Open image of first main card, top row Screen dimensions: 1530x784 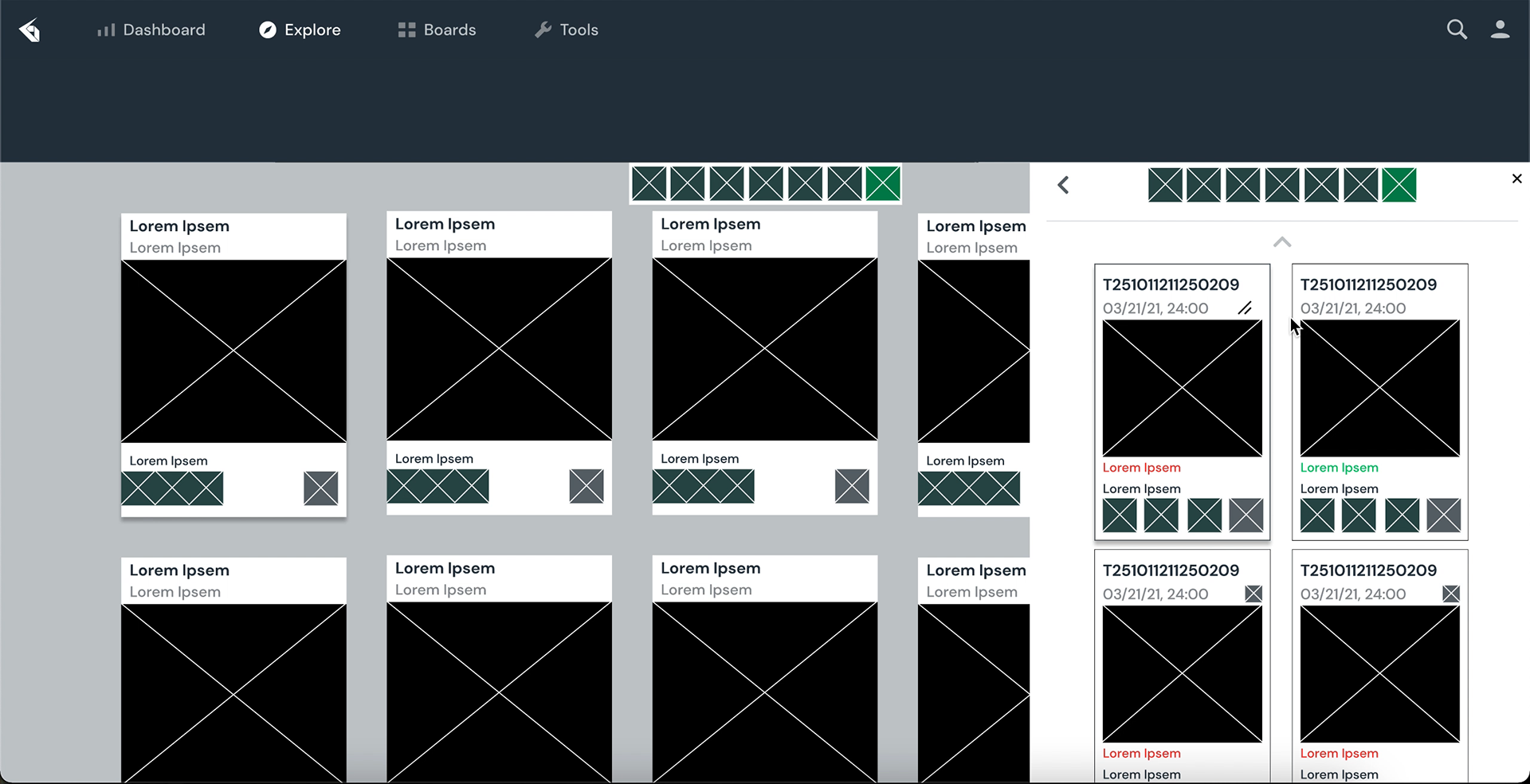[233, 351]
